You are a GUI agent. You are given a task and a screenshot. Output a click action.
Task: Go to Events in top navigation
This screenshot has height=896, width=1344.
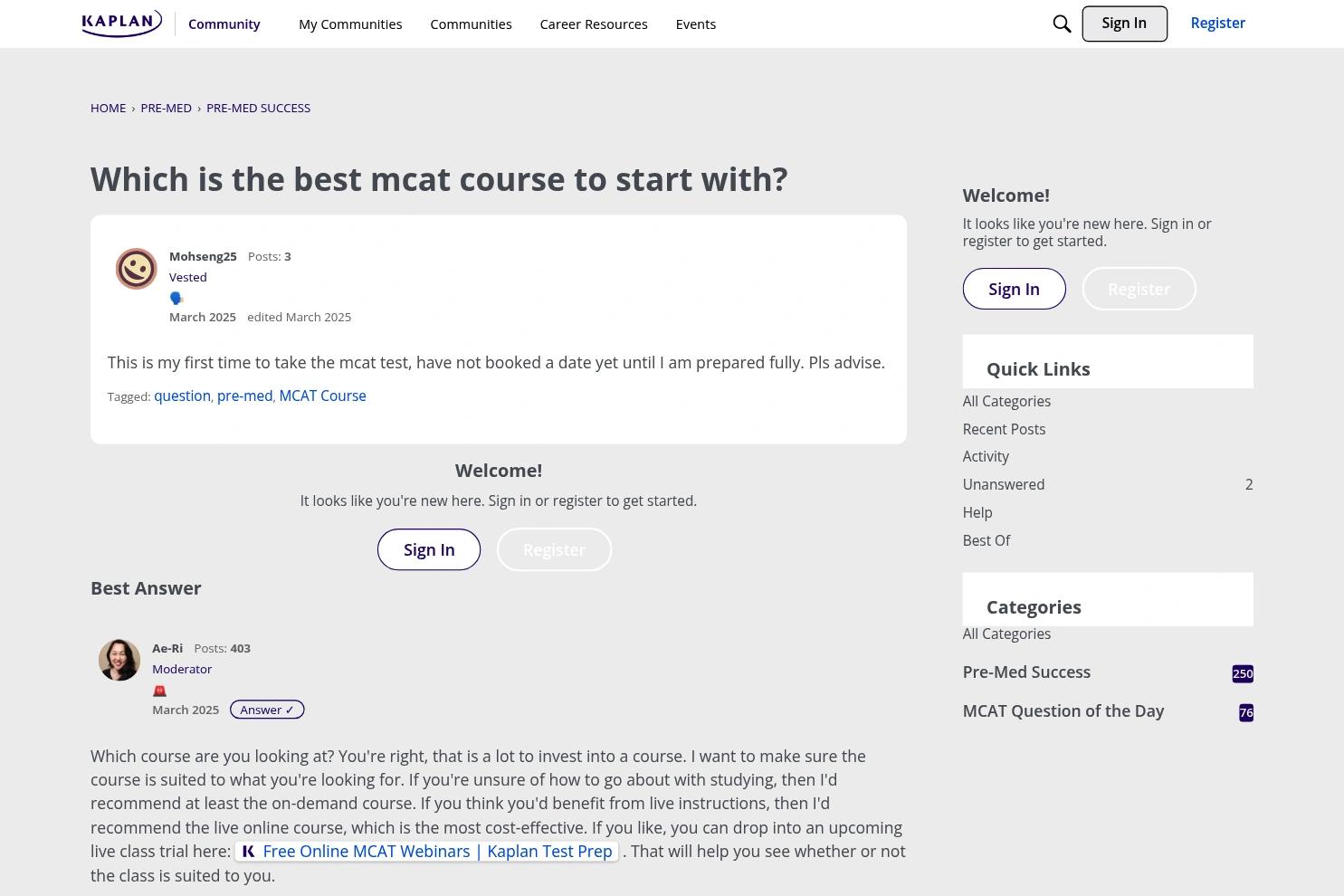tap(696, 24)
